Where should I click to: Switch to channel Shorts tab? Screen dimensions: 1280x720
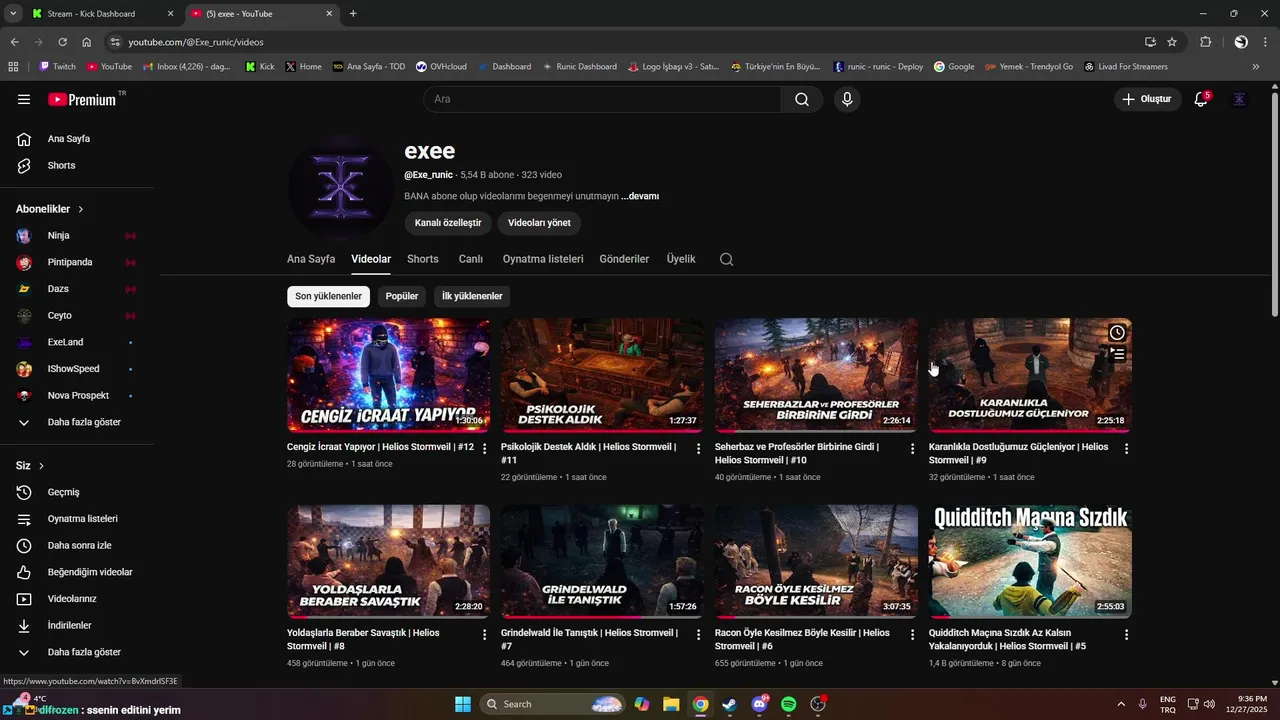pos(423,259)
